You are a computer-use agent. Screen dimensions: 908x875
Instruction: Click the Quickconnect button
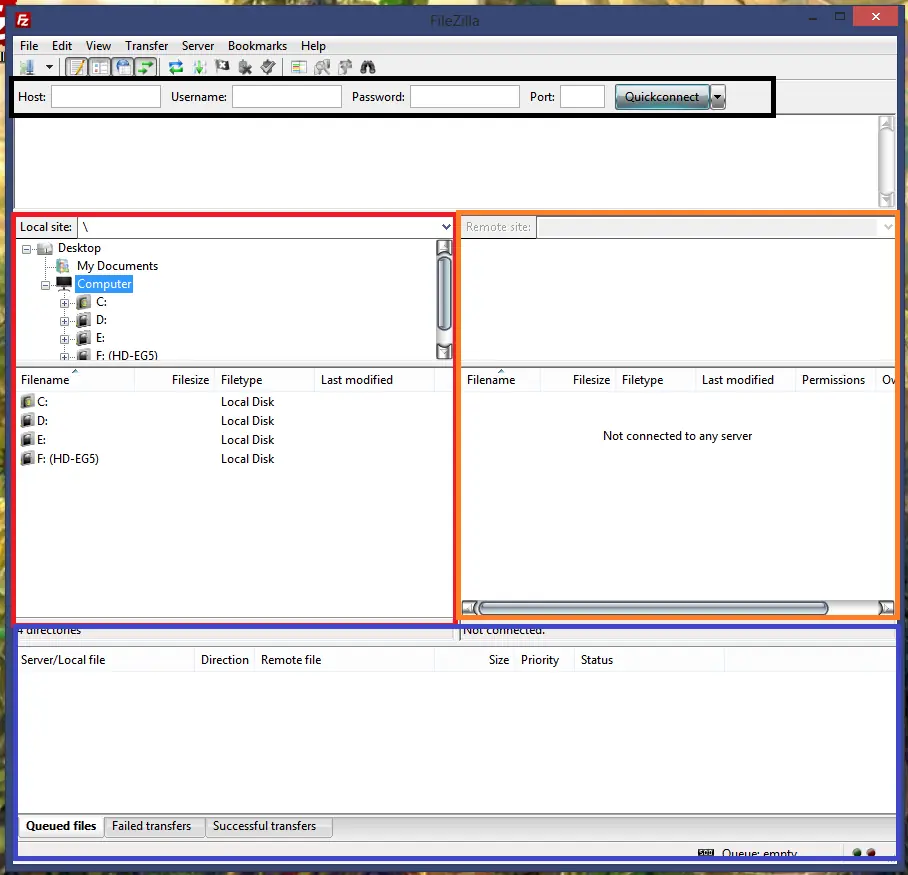pos(662,97)
